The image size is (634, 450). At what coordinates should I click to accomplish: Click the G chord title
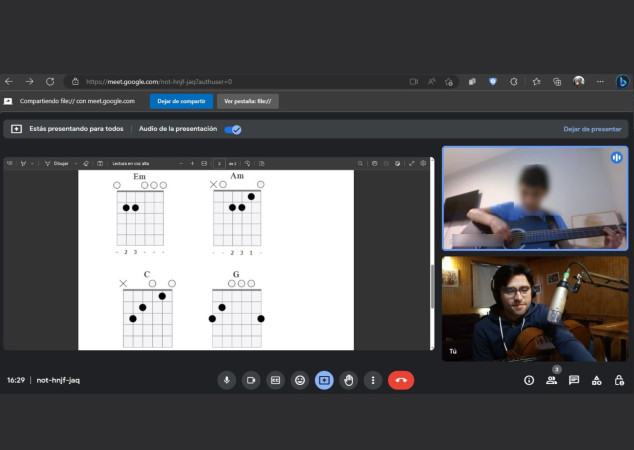(236, 274)
